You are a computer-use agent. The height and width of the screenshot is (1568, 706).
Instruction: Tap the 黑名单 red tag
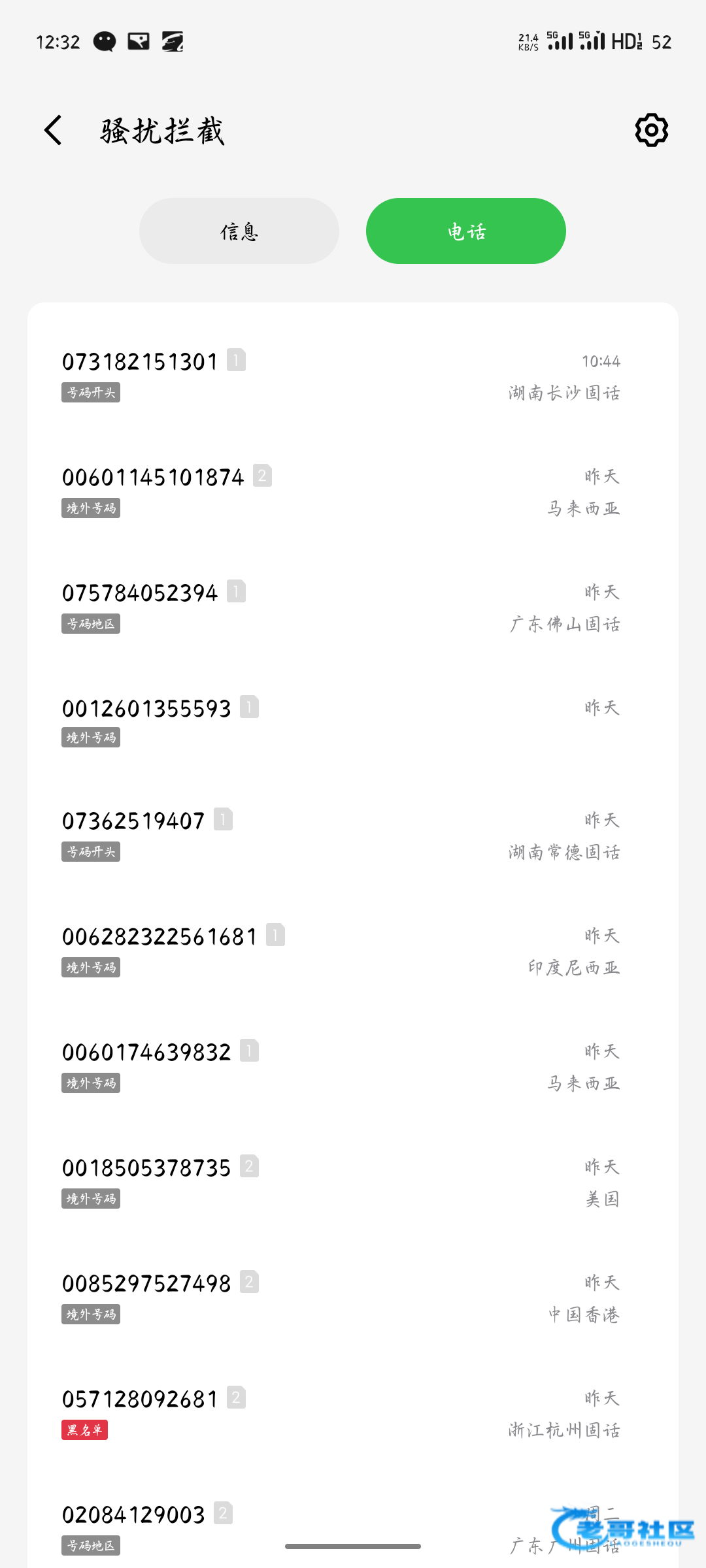(84, 1429)
